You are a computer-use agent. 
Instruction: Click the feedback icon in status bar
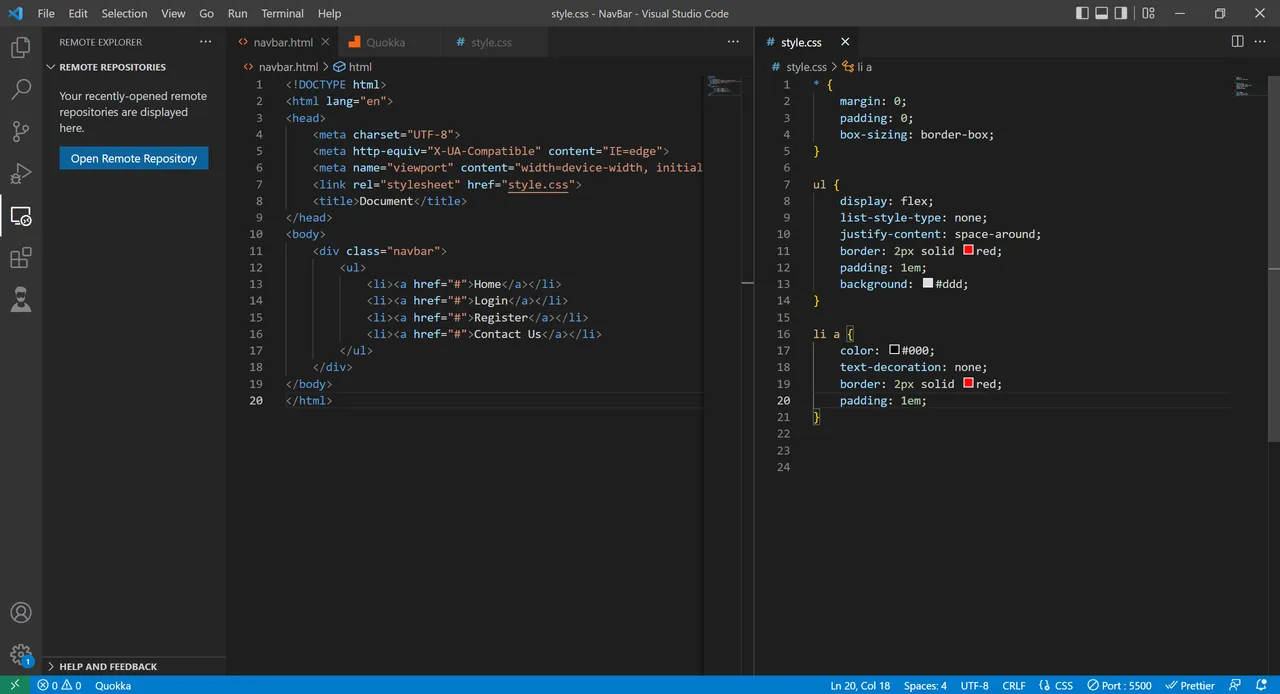(x=1237, y=685)
